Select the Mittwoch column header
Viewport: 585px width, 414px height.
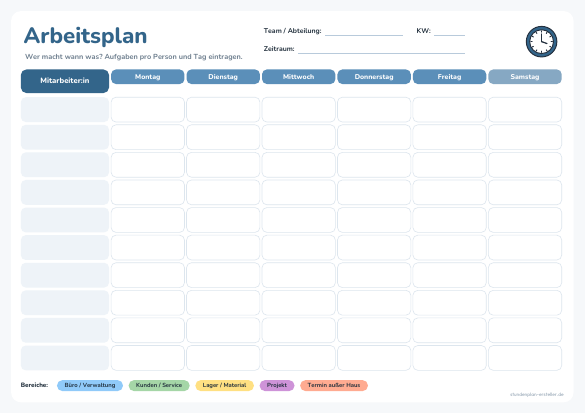pyautogui.click(x=298, y=76)
